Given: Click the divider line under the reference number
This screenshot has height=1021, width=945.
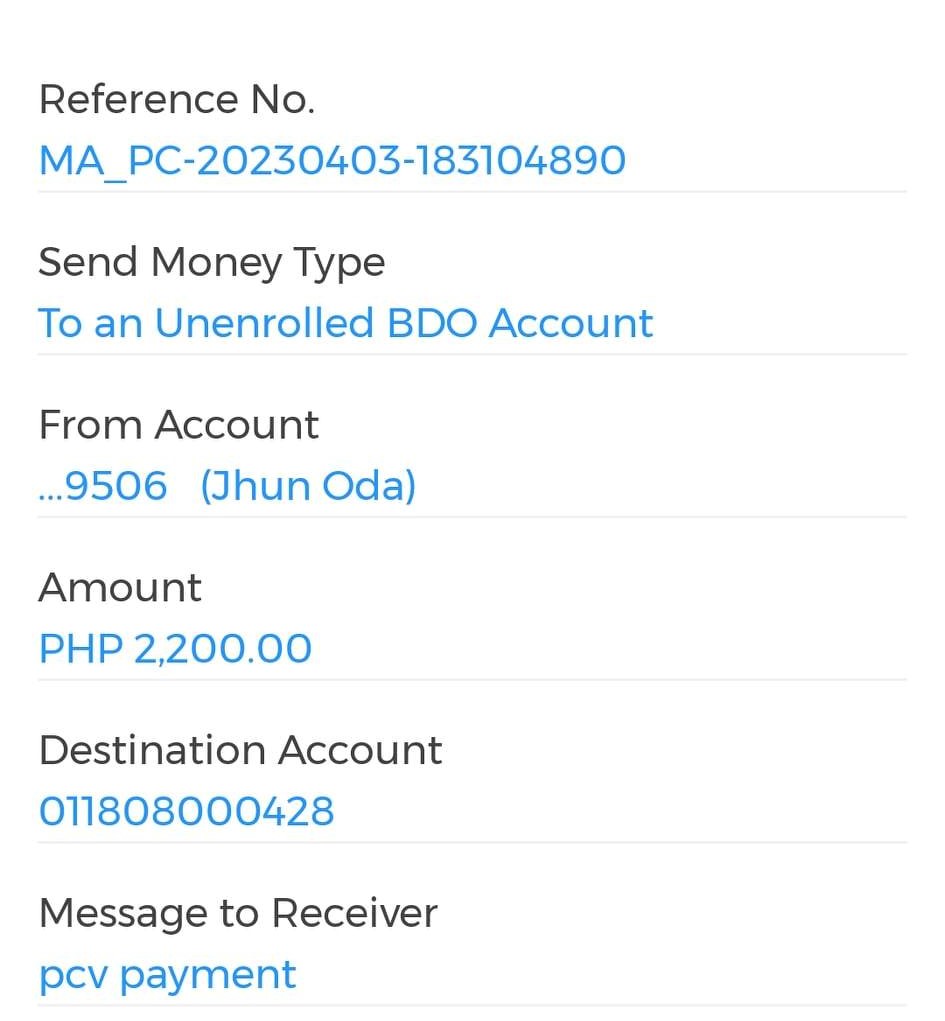Looking at the screenshot, I should click(x=472, y=191).
